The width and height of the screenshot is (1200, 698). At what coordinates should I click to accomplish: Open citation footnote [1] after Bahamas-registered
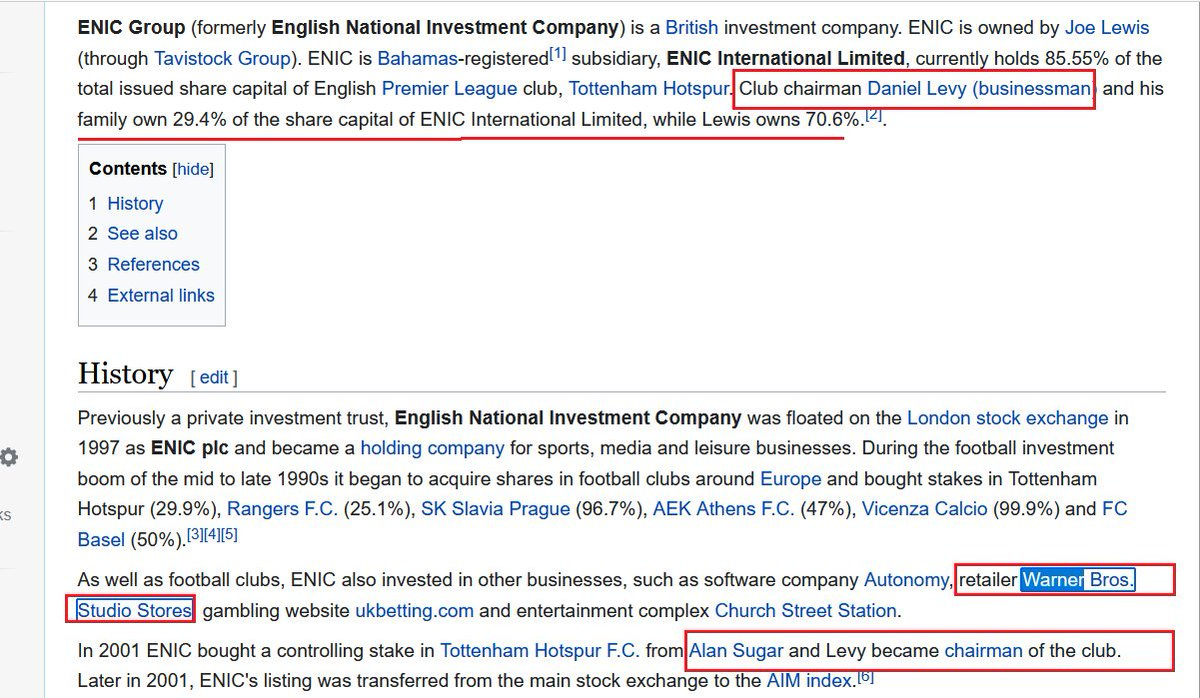click(557, 53)
